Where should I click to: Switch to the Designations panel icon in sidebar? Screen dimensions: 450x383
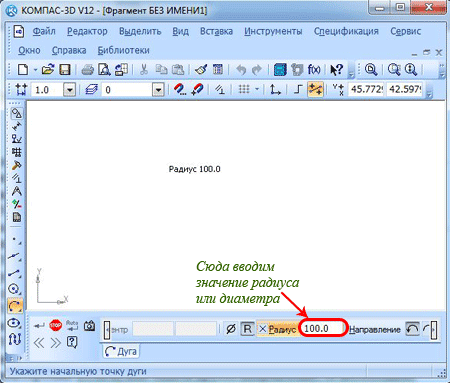[16, 139]
